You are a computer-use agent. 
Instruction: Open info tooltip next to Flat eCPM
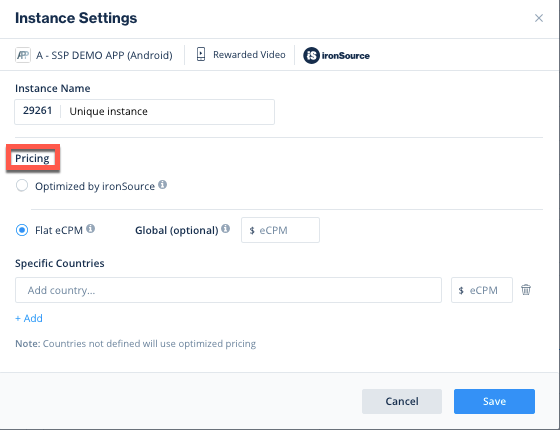(91, 228)
